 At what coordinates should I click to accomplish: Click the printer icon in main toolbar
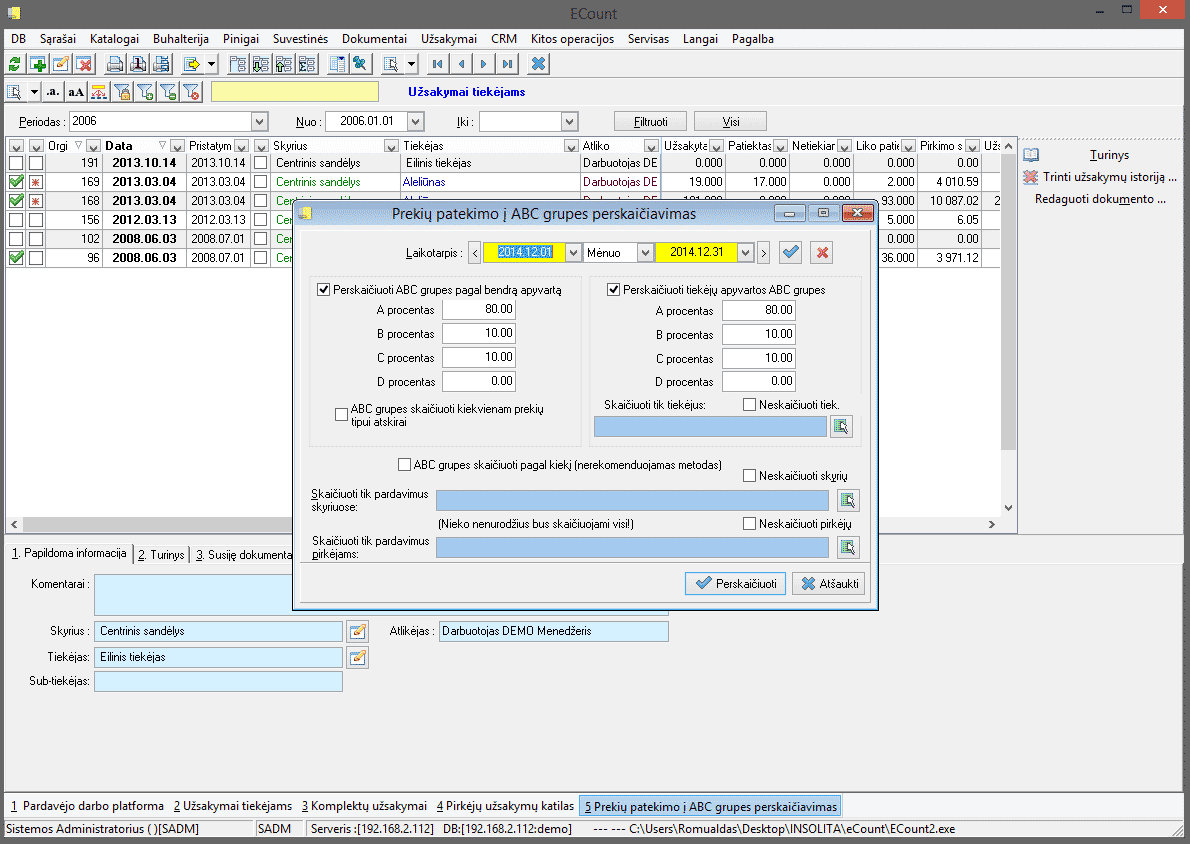coord(116,64)
